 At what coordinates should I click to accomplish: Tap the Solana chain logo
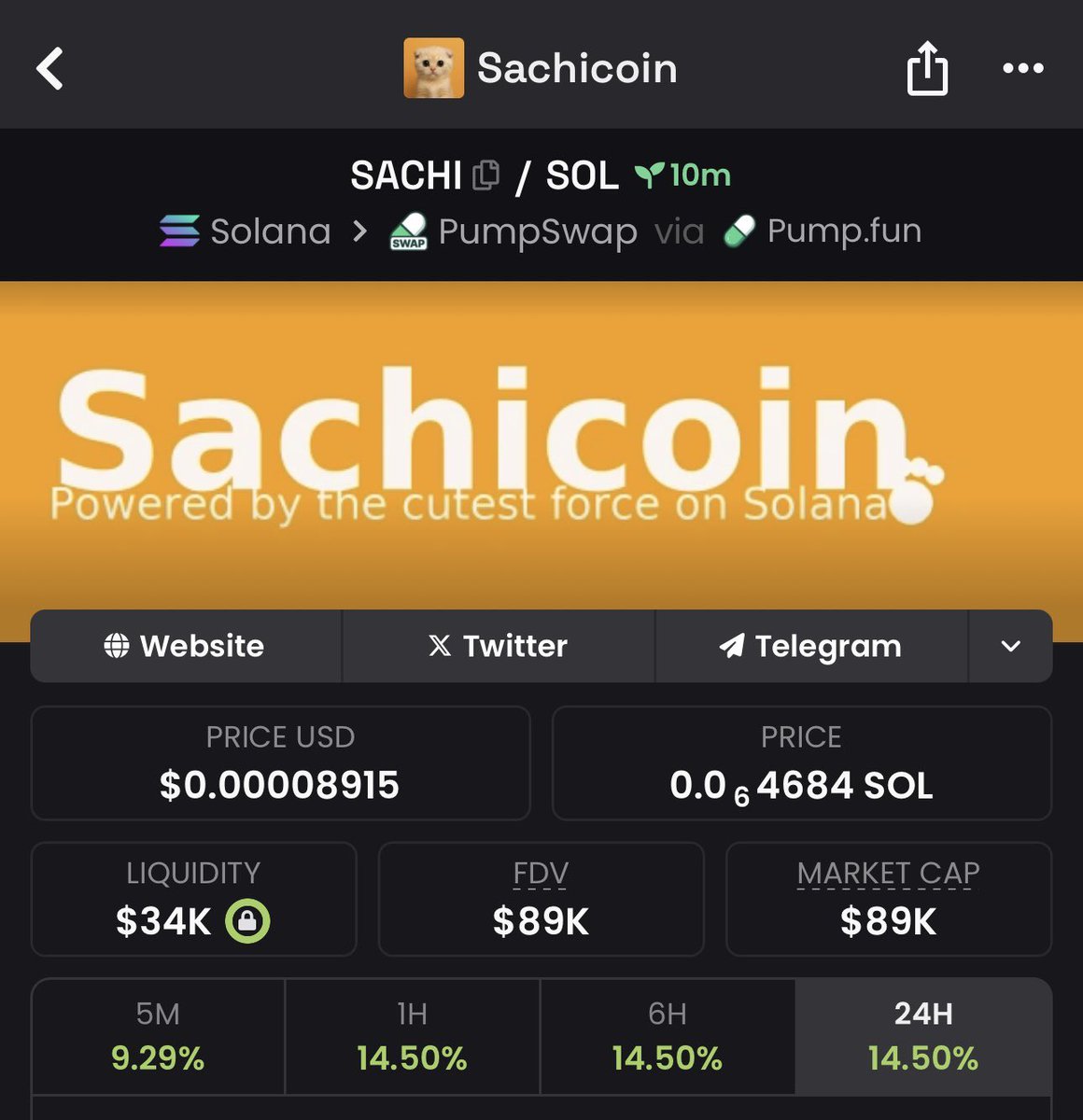coord(179,231)
